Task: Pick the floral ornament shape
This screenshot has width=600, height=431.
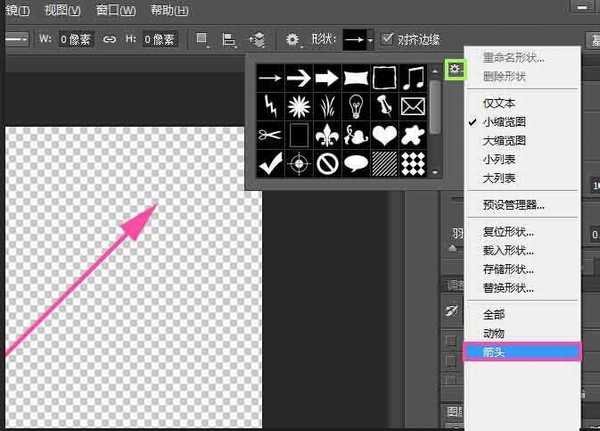Action: [355, 135]
